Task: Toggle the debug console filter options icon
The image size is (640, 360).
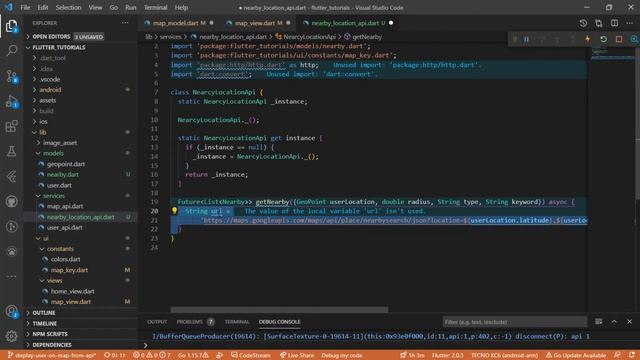Action: click(598, 322)
